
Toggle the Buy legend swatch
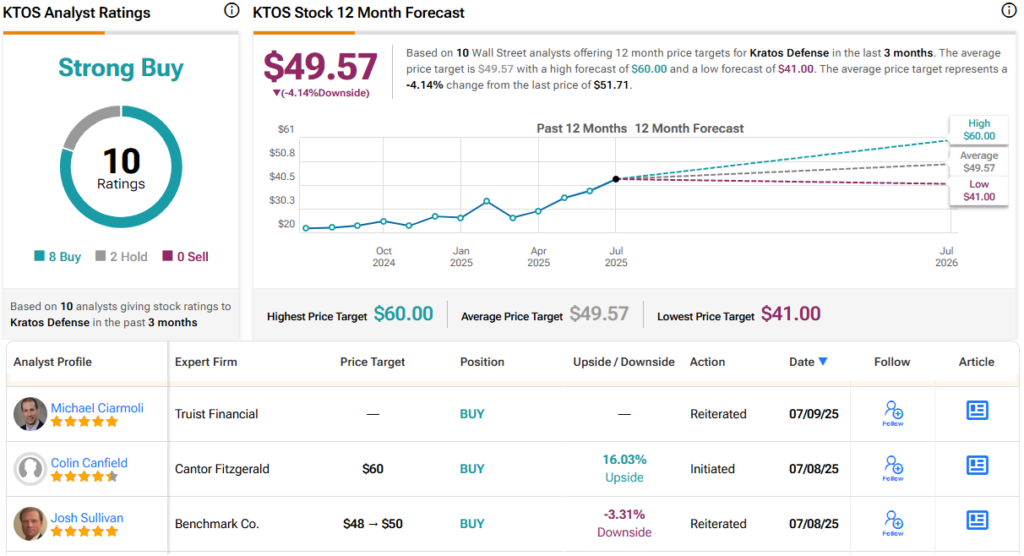coord(39,257)
